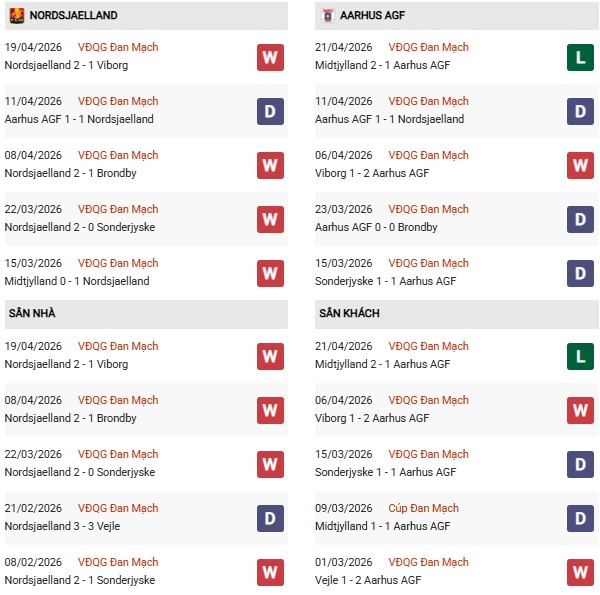The height and width of the screenshot is (595, 600).
Task: Click D badge for Midtjylland 1-1 Aarhus cup match
Action: [x=581, y=518]
